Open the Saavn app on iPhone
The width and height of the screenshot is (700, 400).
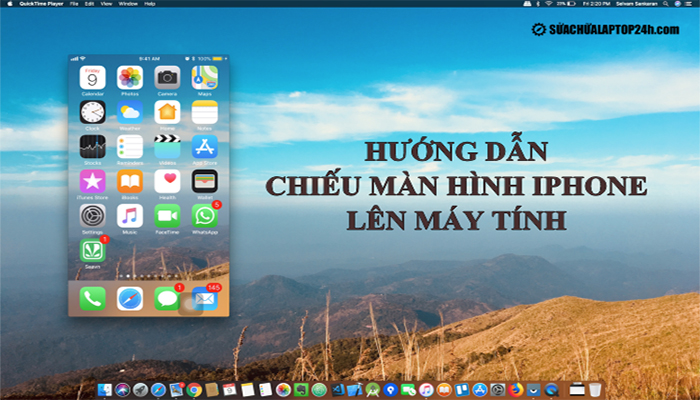click(x=92, y=250)
